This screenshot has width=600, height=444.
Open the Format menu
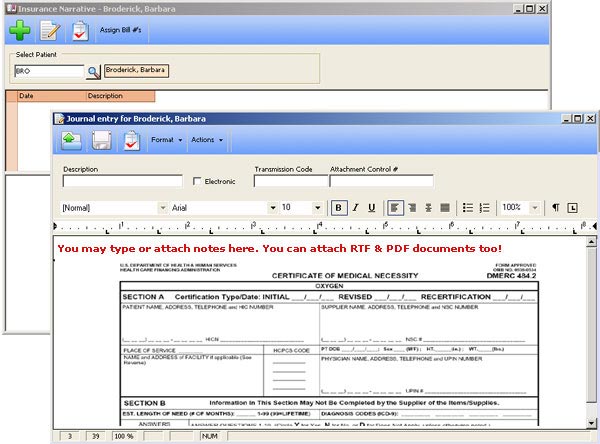pyautogui.click(x=166, y=140)
